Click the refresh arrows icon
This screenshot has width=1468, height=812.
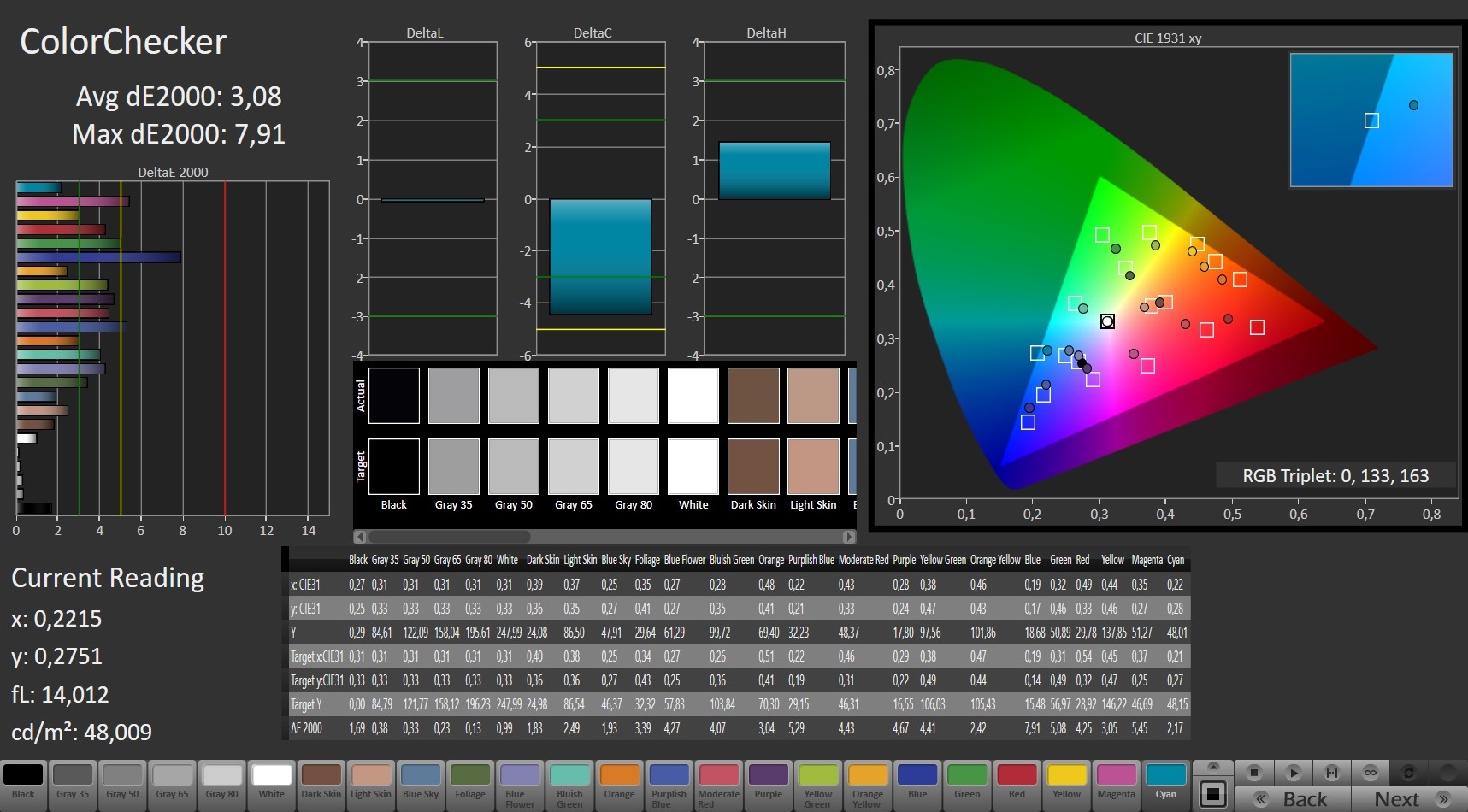point(1409,773)
